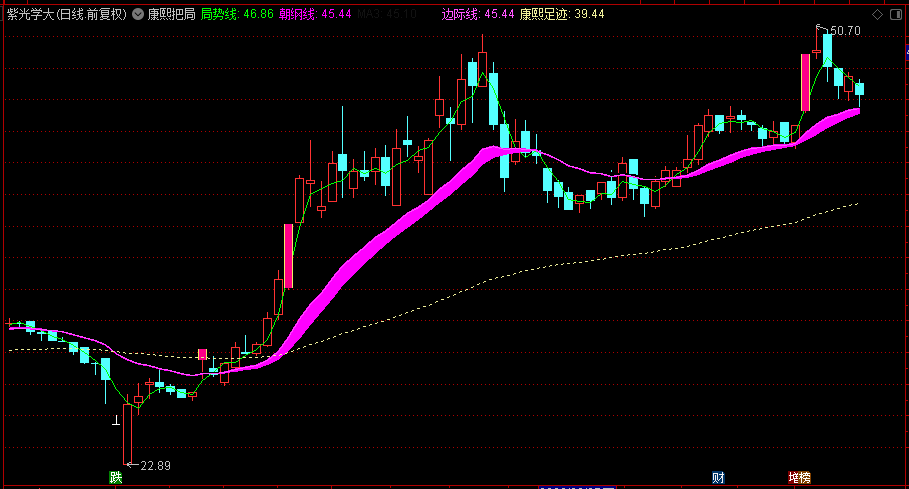The image size is (909, 489).
Task: Click the 22.89 low price label
Action: [x=155, y=466]
